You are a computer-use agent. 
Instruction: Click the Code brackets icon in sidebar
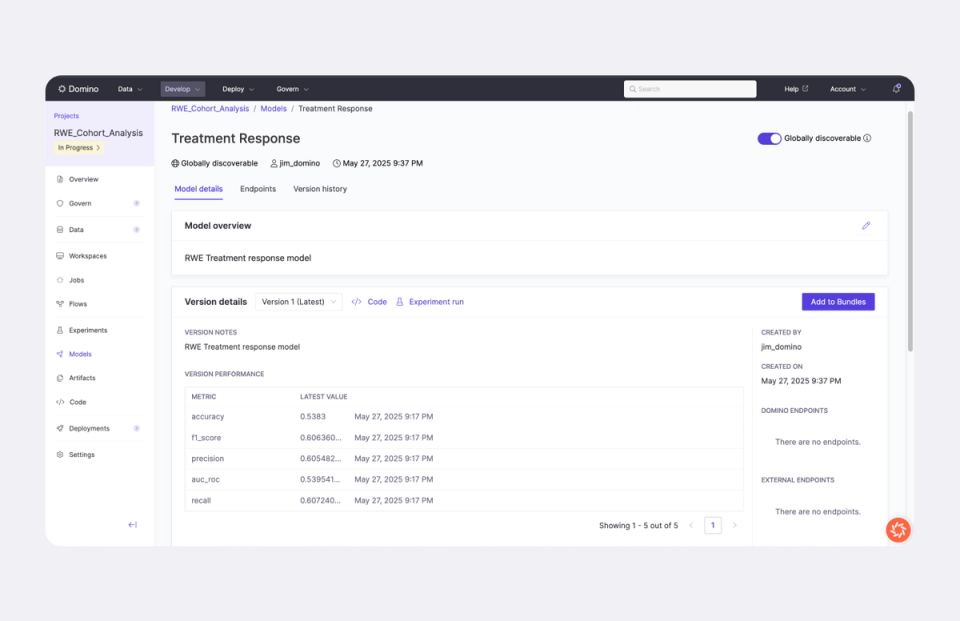point(60,402)
